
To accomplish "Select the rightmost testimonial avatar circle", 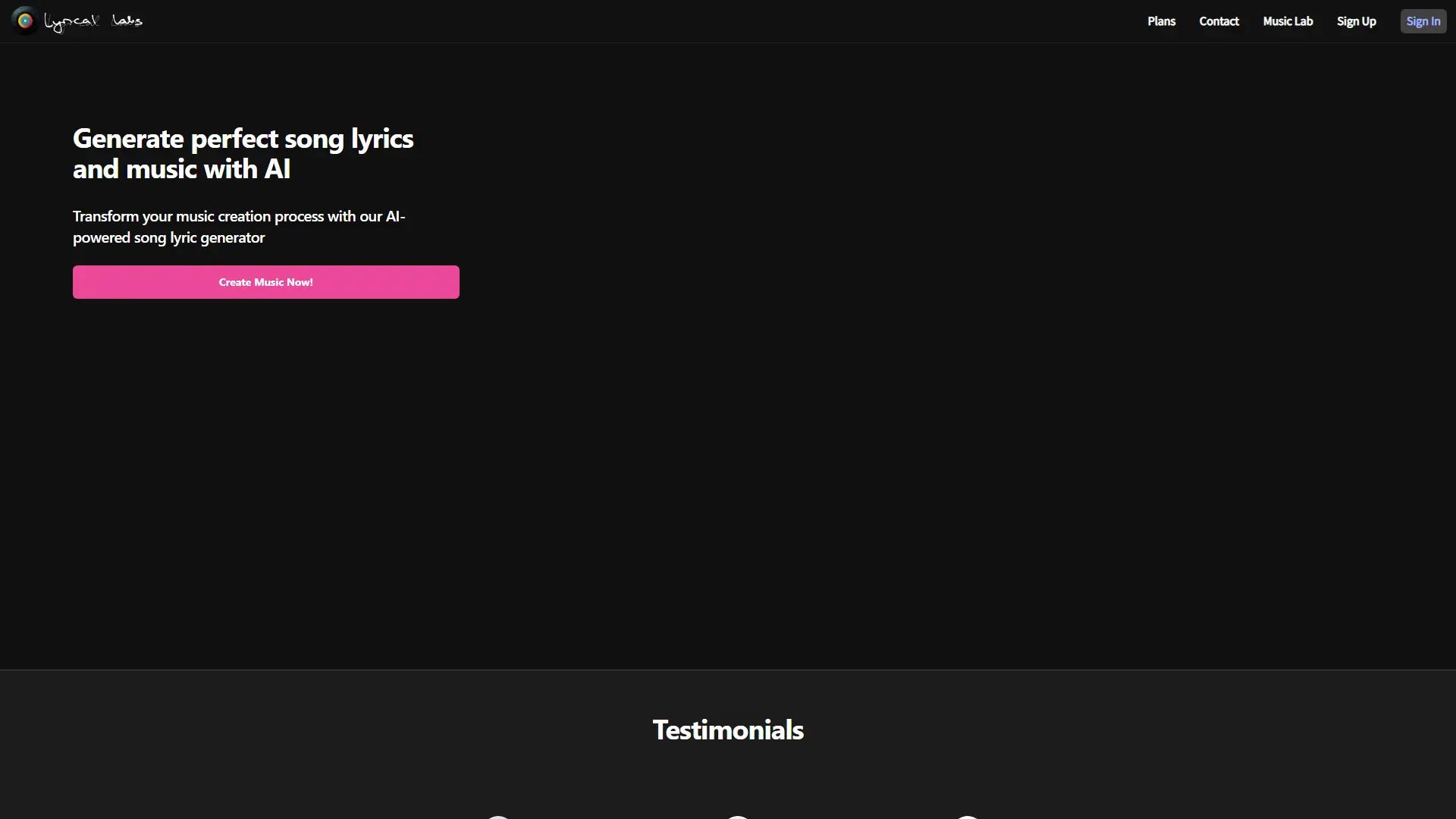I will (x=968, y=817).
